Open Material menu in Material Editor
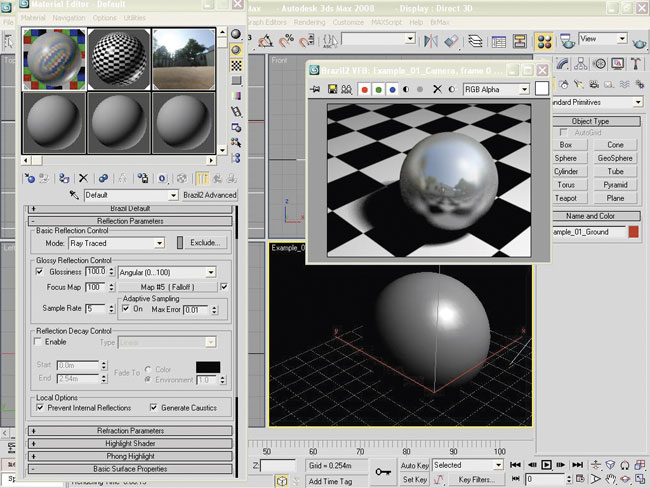 click(33, 18)
